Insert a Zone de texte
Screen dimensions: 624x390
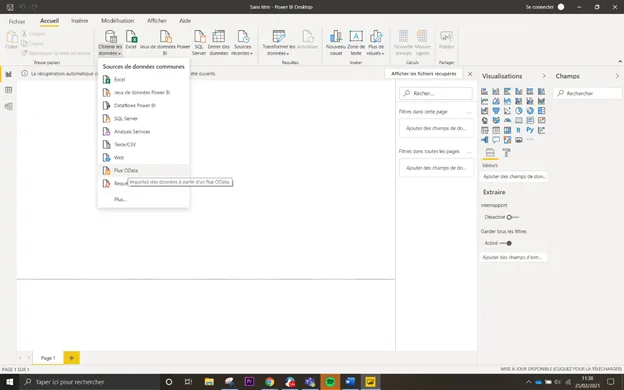356,43
